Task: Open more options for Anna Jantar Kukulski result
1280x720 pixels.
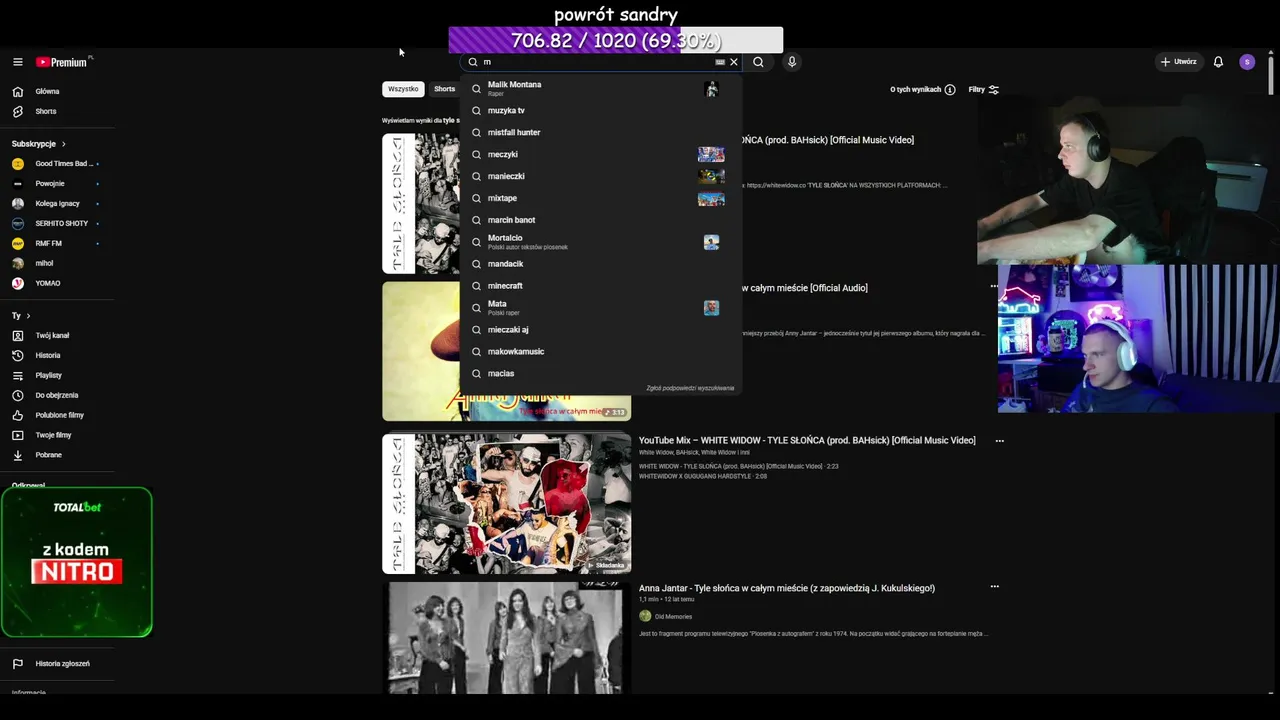Action: point(994,587)
